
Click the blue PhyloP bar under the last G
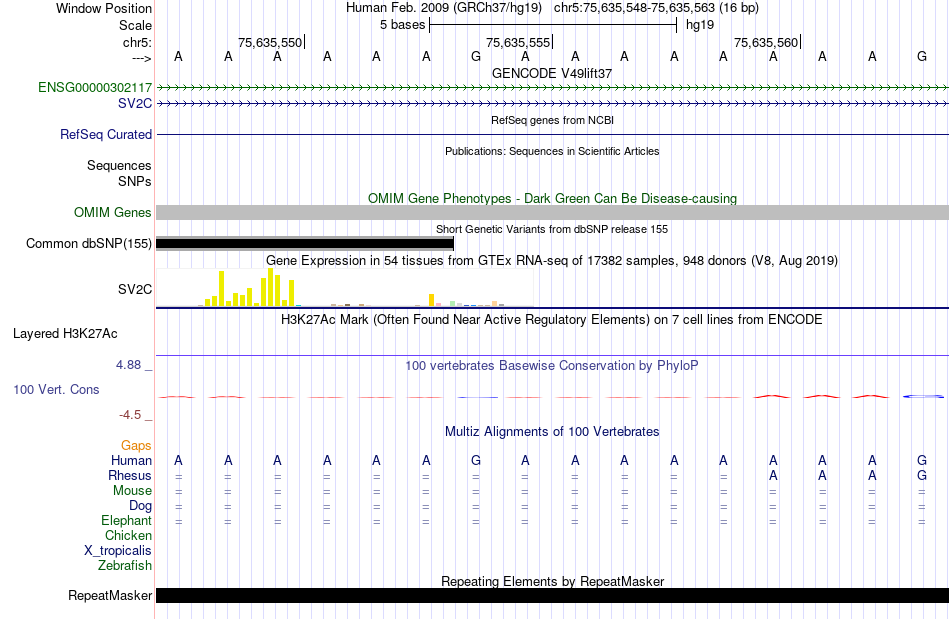tap(923, 397)
